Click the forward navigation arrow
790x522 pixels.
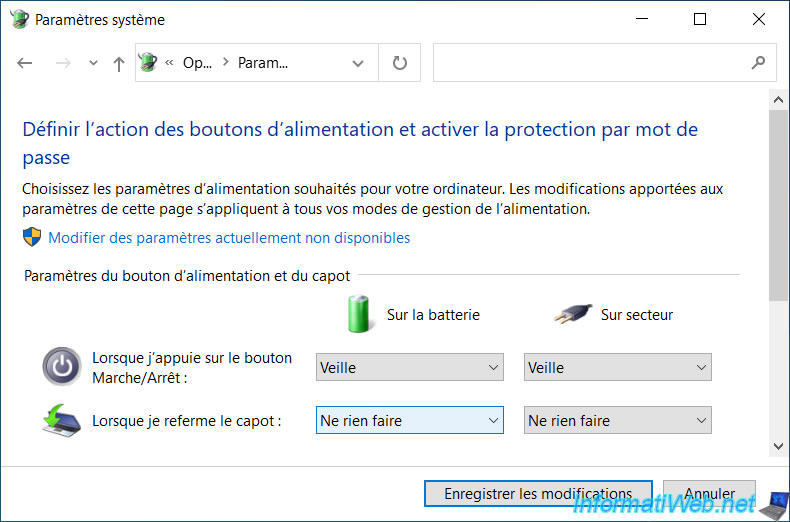click(63, 63)
